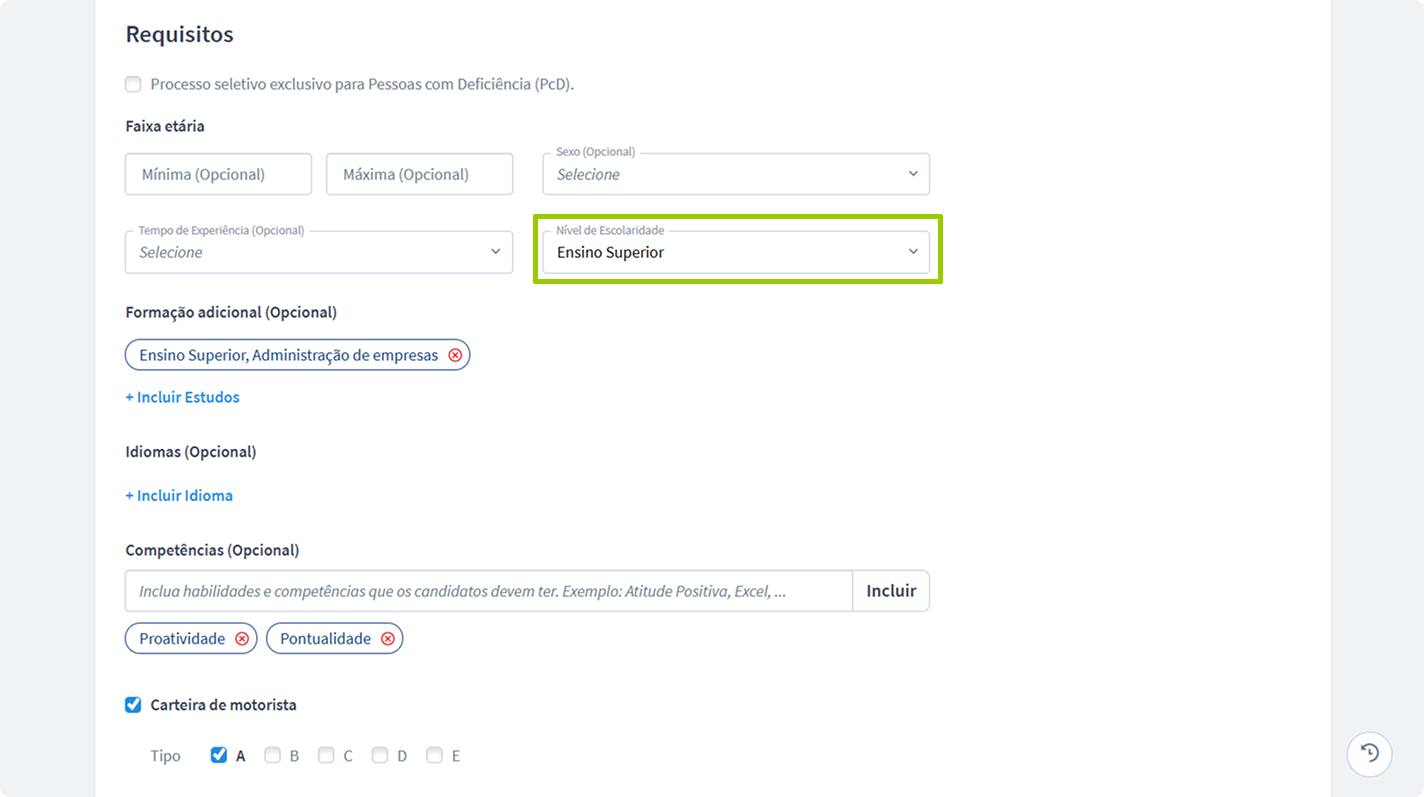This screenshot has height=797, width=1424.
Task: Check driver license type B
Action: point(272,755)
